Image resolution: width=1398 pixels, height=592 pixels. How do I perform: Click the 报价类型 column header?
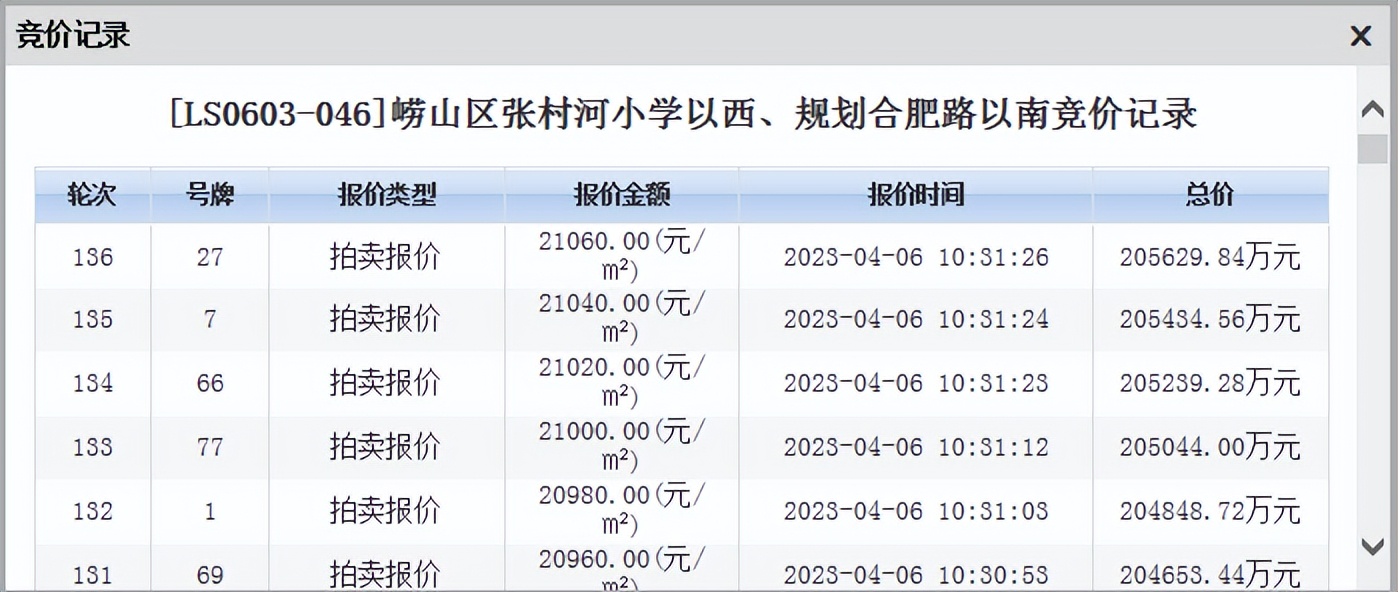[x=386, y=195]
